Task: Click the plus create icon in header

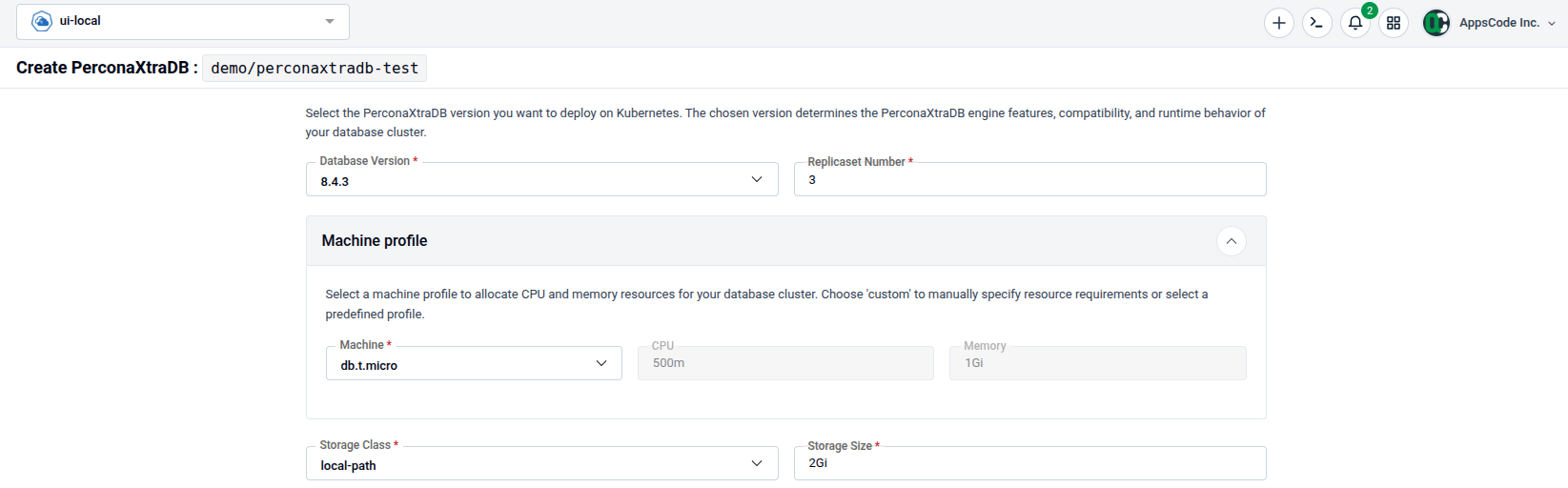Action: pos(1278,23)
